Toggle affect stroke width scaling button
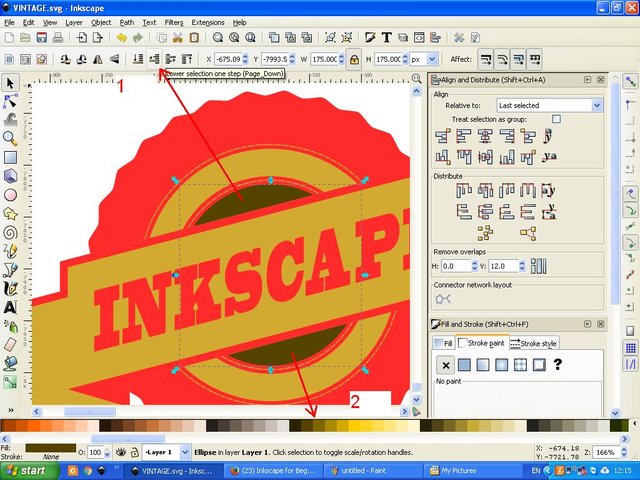Screen dimensions: 640x480 click(486, 60)
